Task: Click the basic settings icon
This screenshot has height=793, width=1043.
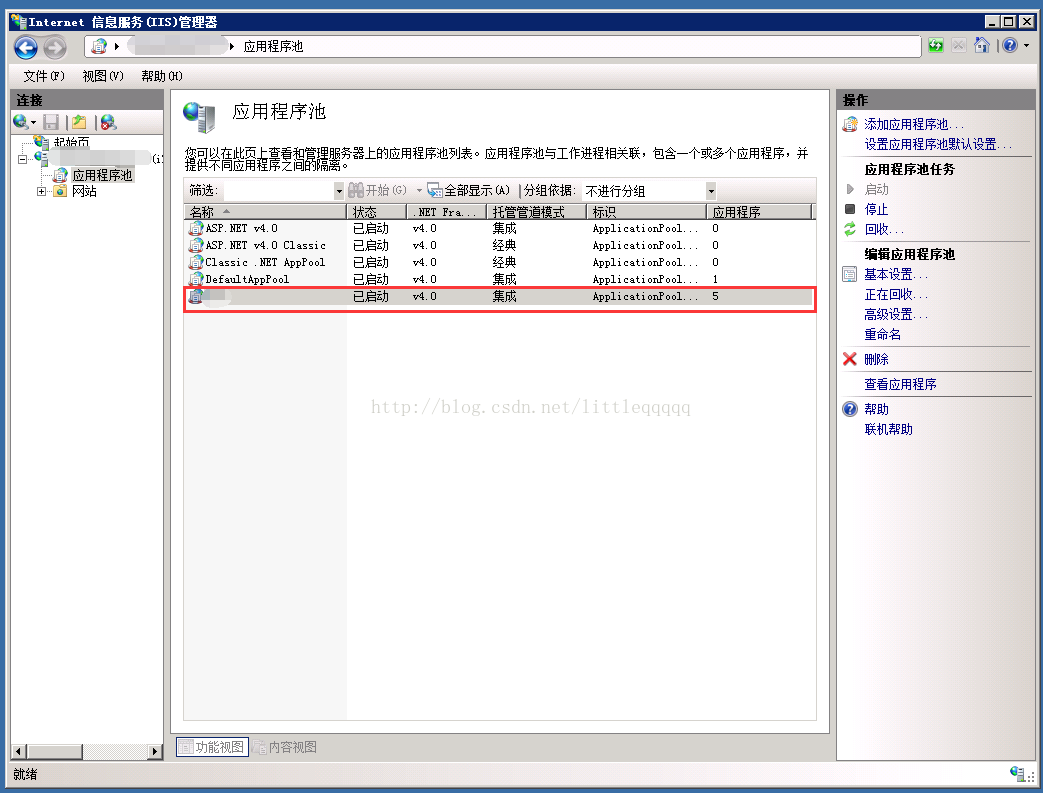Action: tap(850, 274)
